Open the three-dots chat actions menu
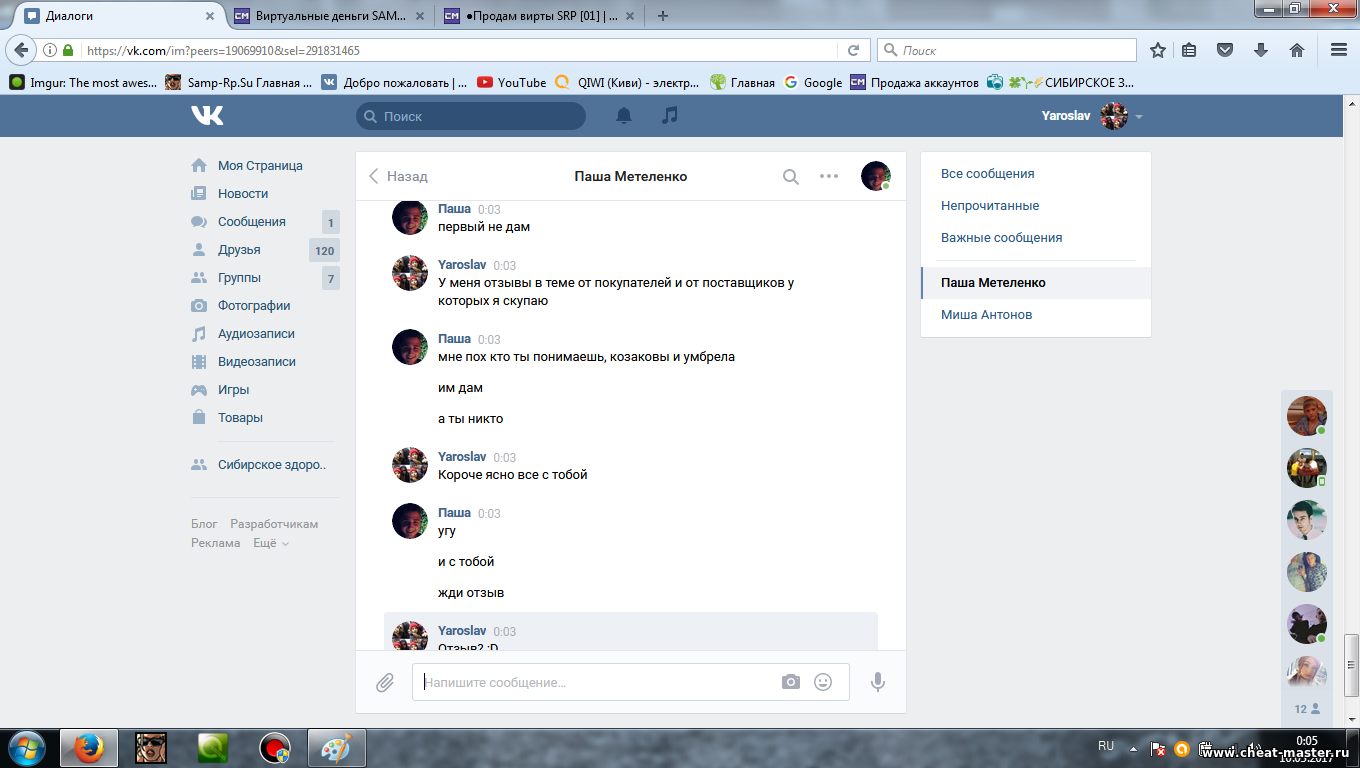Viewport: 1360px width, 768px height. (829, 176)
